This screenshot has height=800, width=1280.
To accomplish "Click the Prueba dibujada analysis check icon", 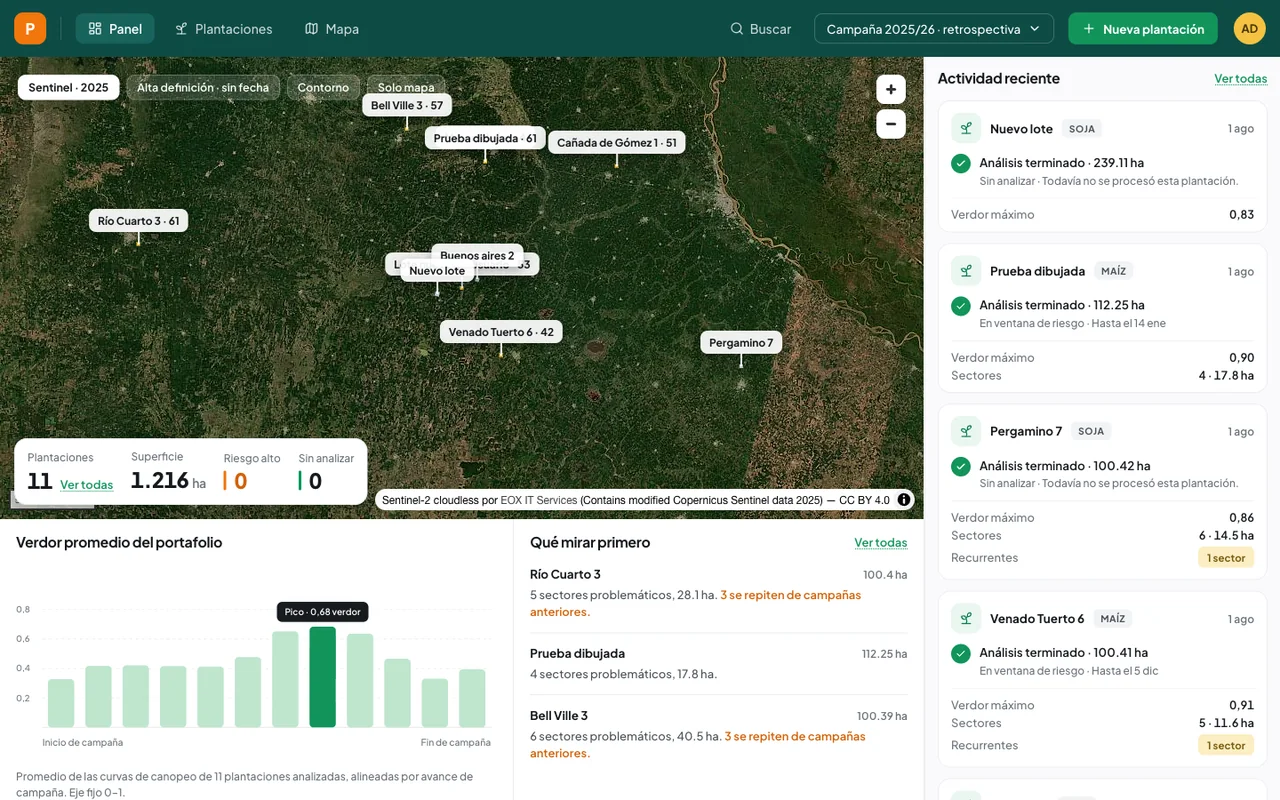I will pos(961,306).
